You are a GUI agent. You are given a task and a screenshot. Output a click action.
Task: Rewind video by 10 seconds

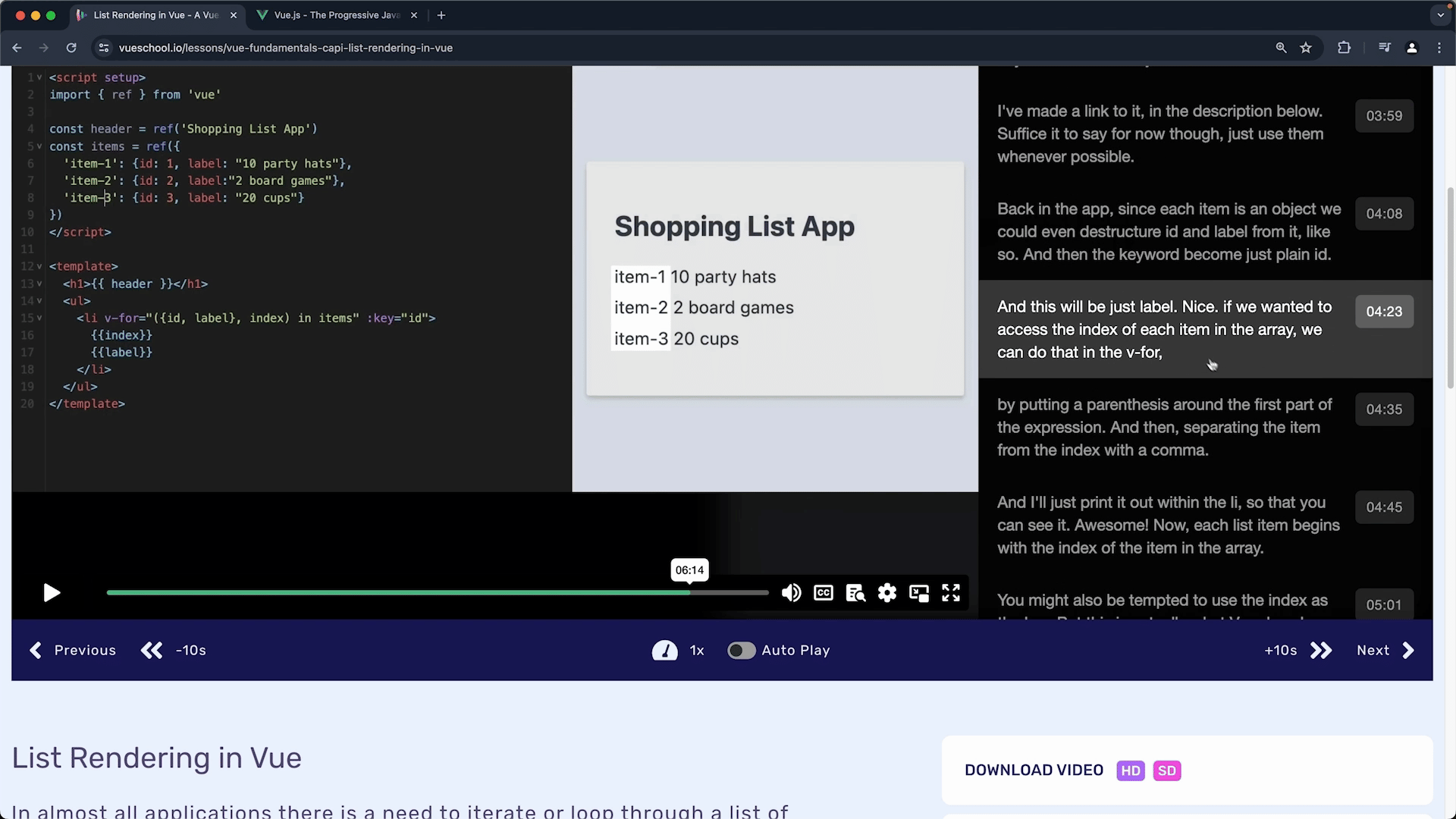[x=174, y=651]
